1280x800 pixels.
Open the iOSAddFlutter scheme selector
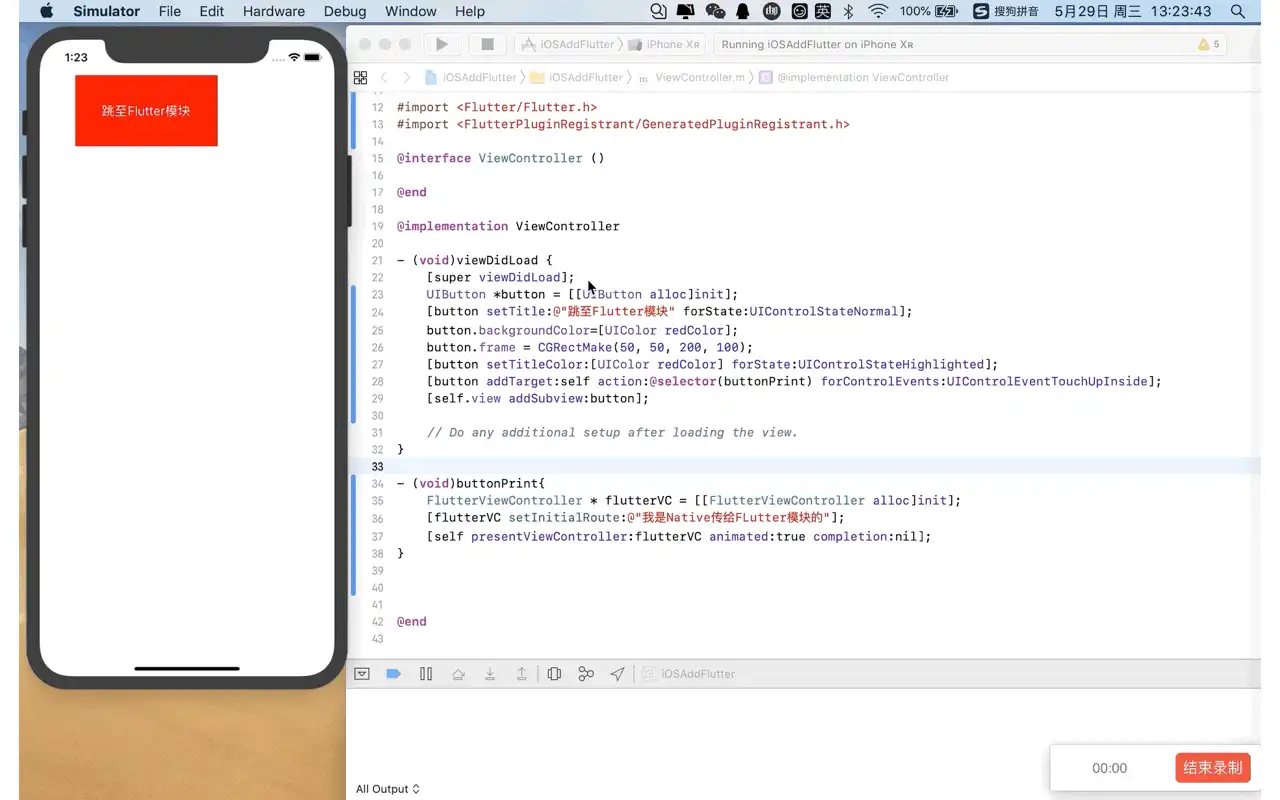click(x=569, y=44)
